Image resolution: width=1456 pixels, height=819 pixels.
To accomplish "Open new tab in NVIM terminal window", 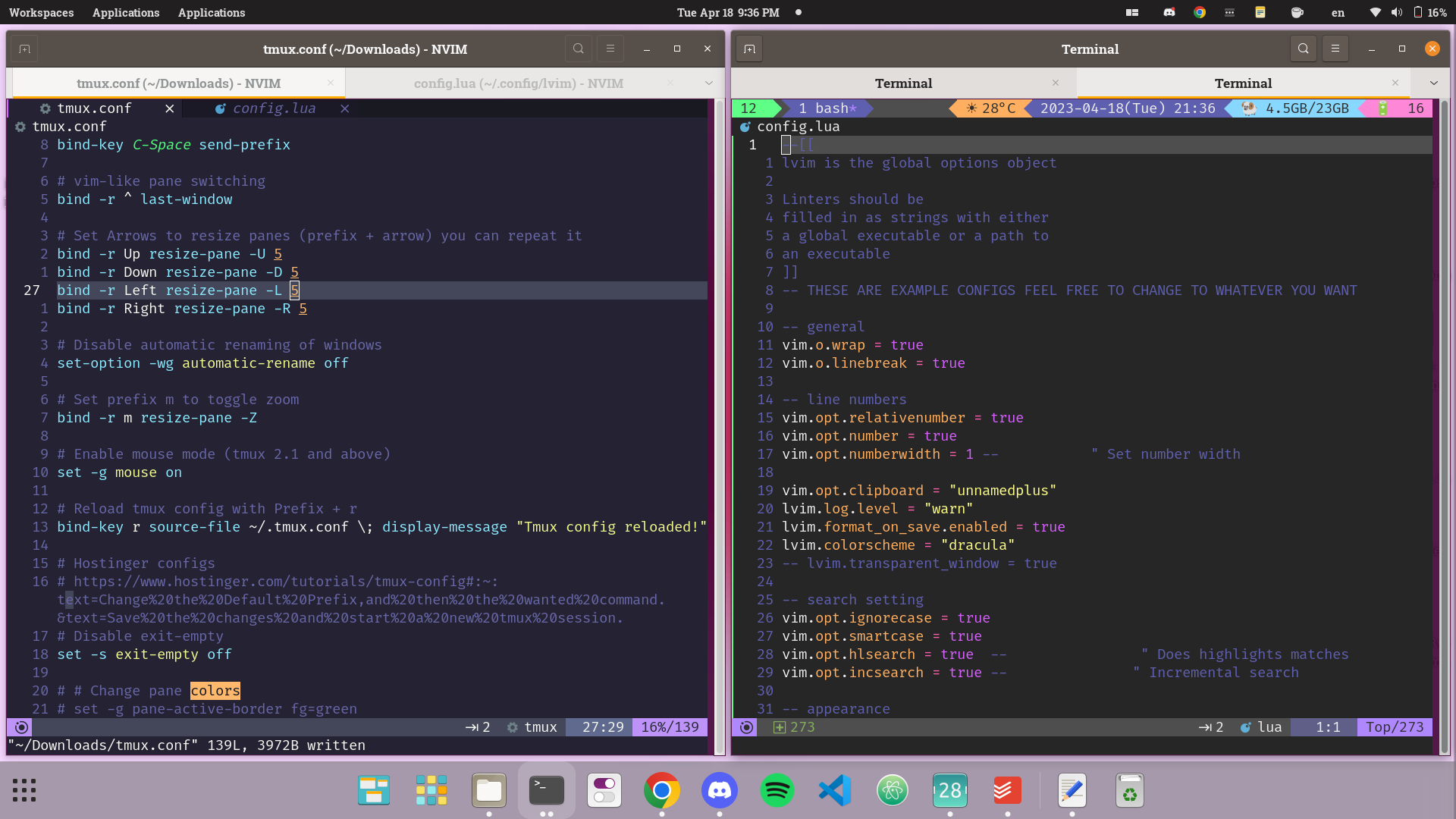I will click(24, 49).
